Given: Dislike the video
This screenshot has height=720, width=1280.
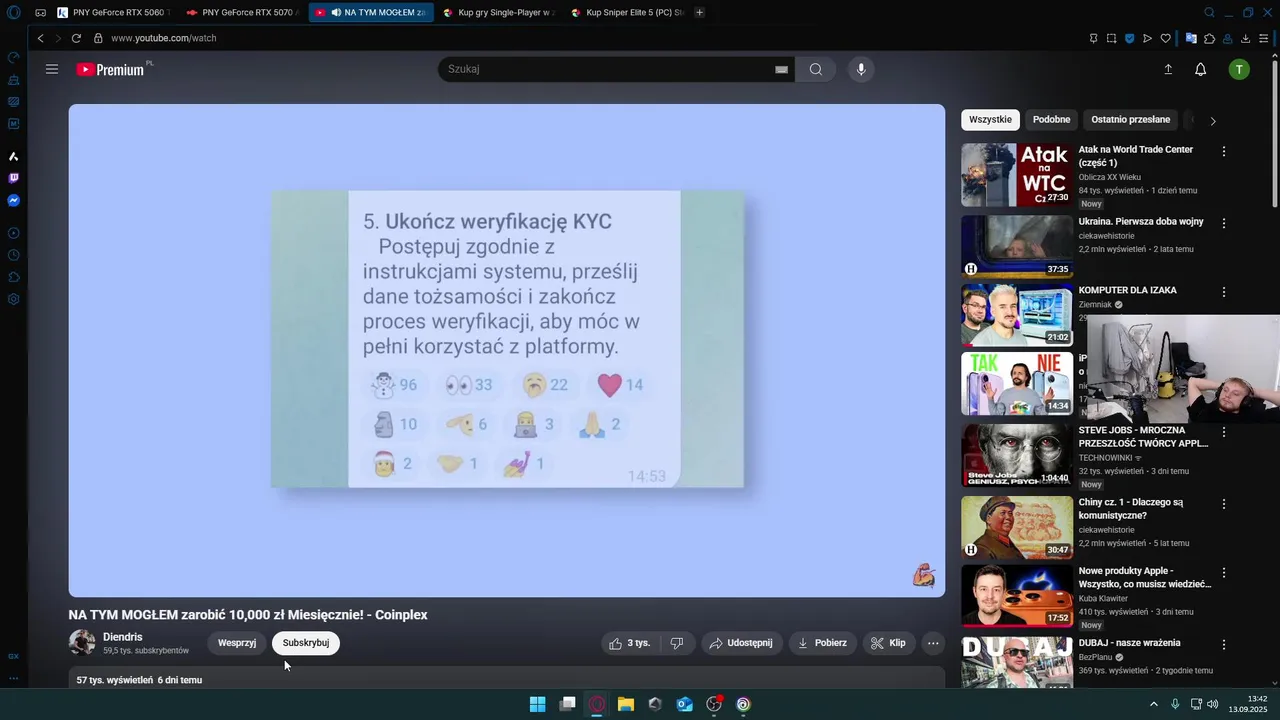Looking at the screenshot, I should tap(677, 643).
